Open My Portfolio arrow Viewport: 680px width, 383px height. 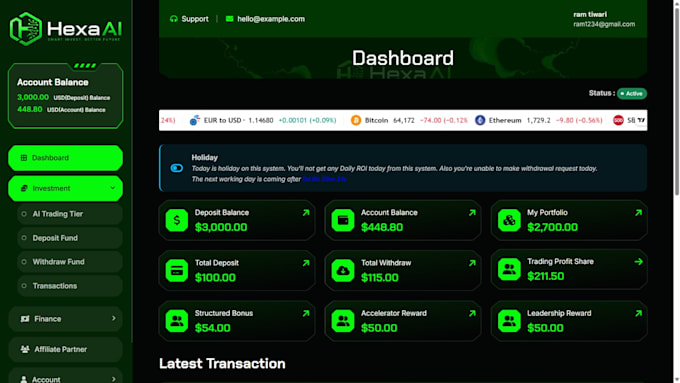[638, 213]
